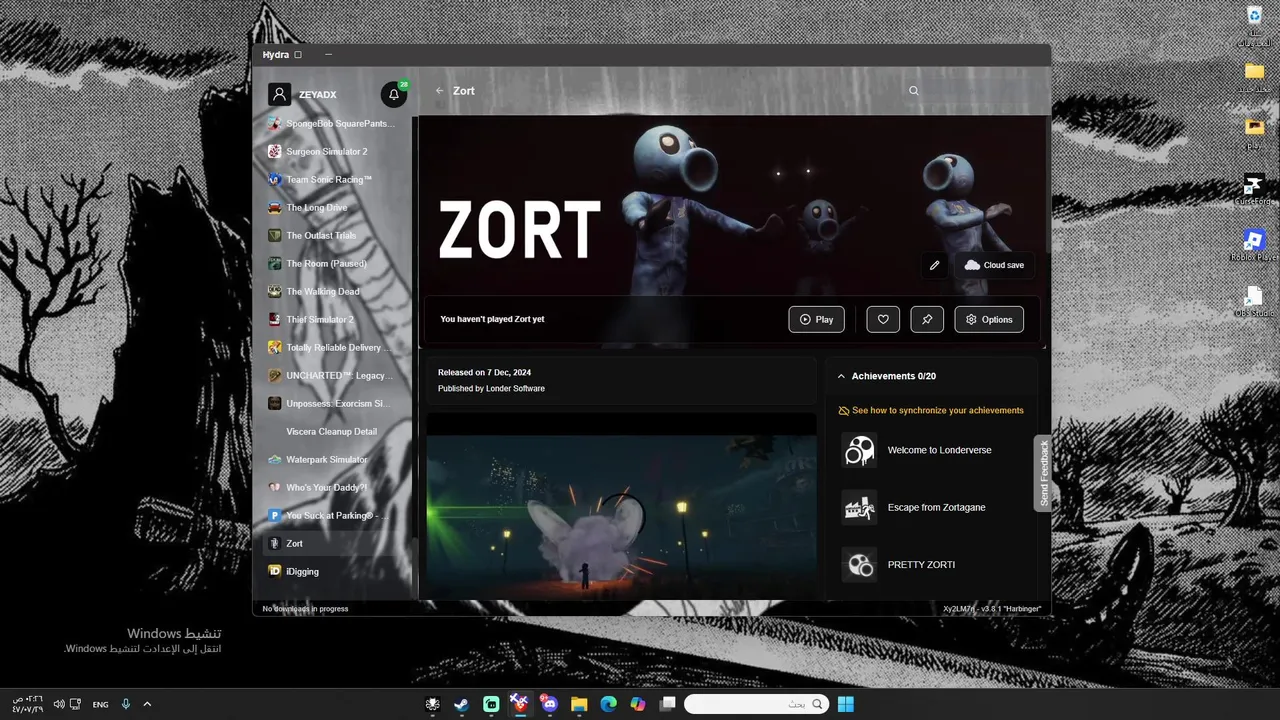Select Zort in the library sidebar
This screenshot has height=720, width=1280.
(334, 543)
